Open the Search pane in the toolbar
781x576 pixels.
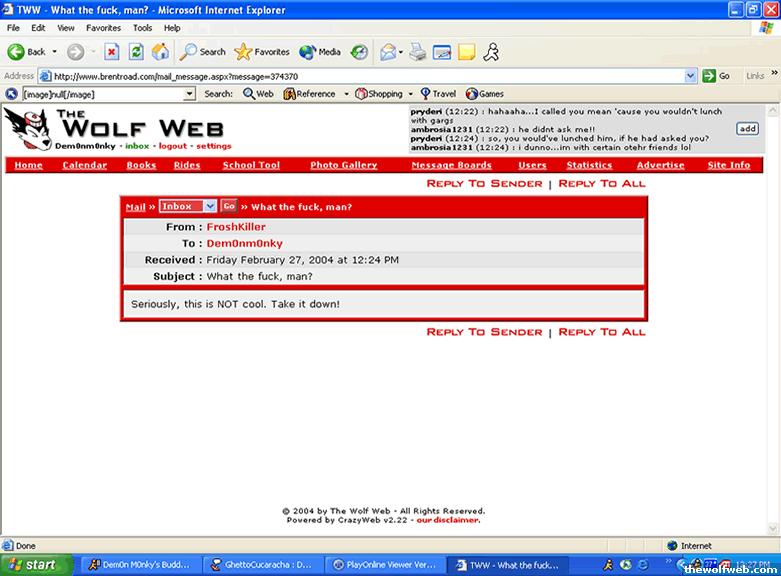203,52
